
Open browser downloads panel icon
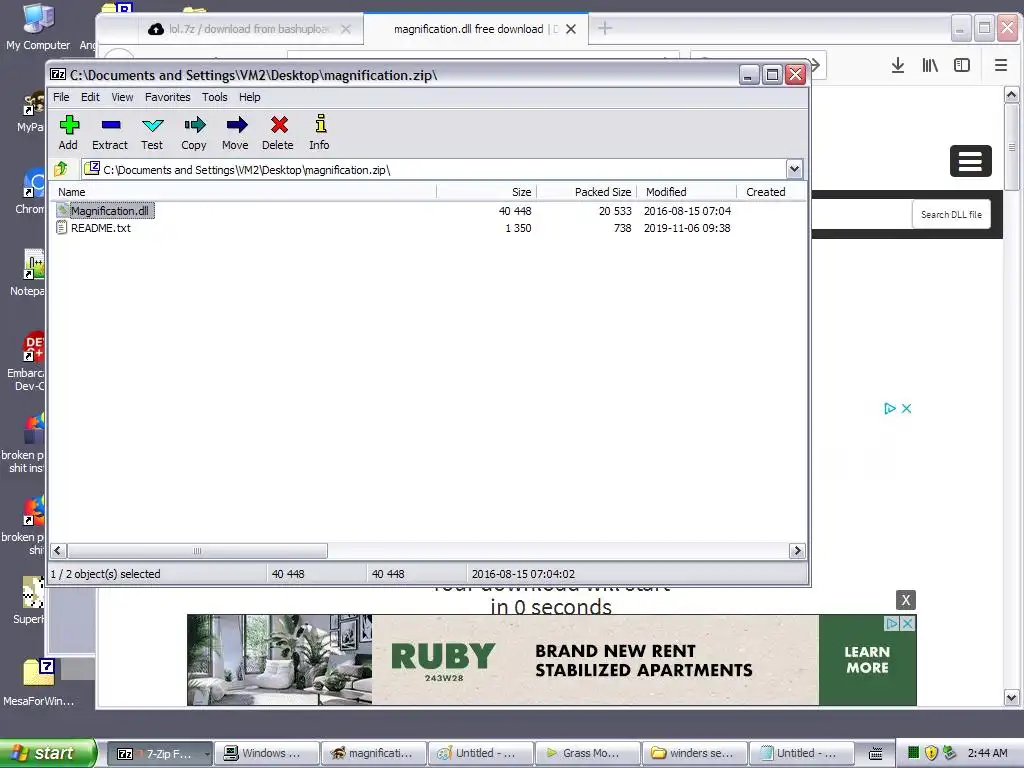click(x=898, y=65)
